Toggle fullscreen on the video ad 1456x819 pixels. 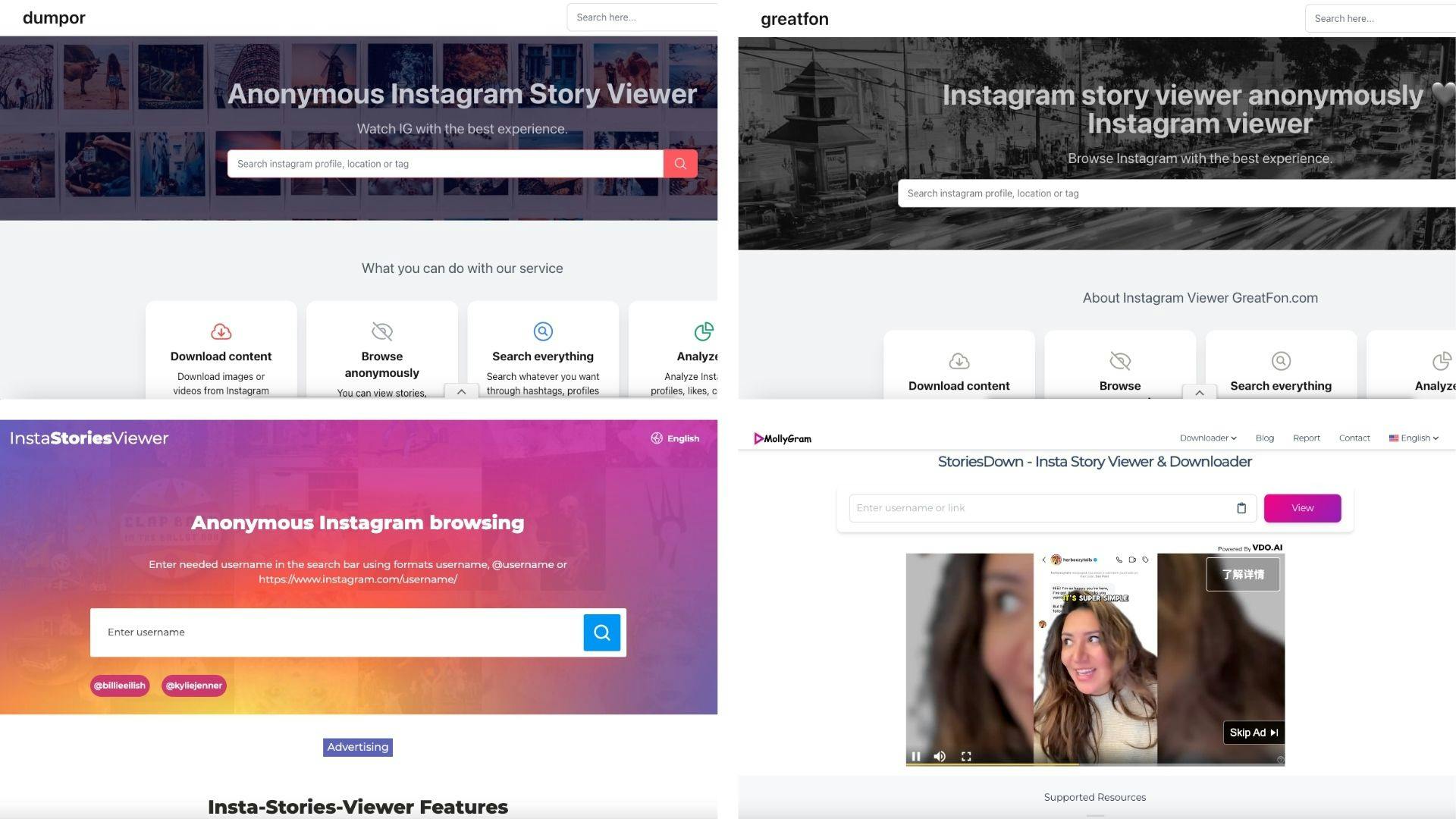click(x=966, y=756)
